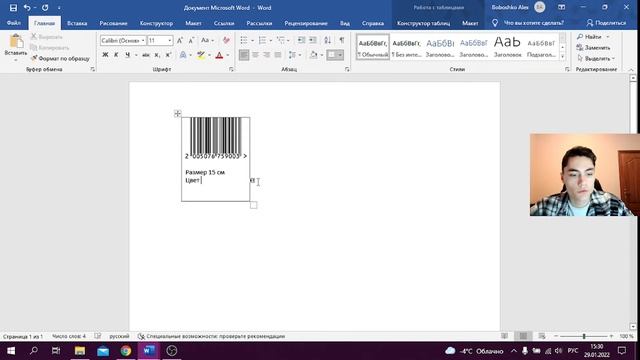This screenshot has height=360, width=640.
Task: Click the table resize handle square
Action: click(x=253, y=205)
